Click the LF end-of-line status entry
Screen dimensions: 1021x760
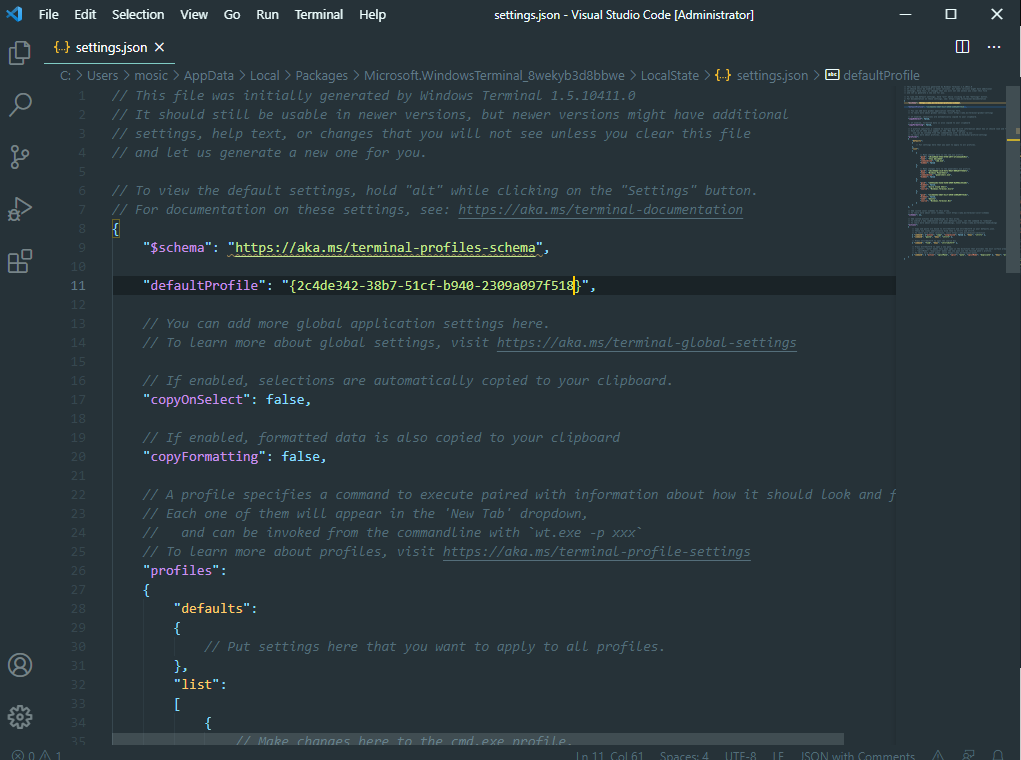(x=777, y=755)
